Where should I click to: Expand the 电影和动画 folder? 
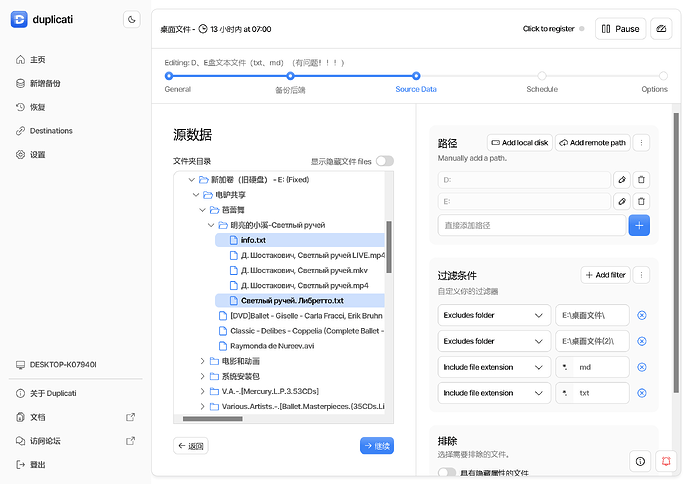pyautogui.click(x=202, y=361)
